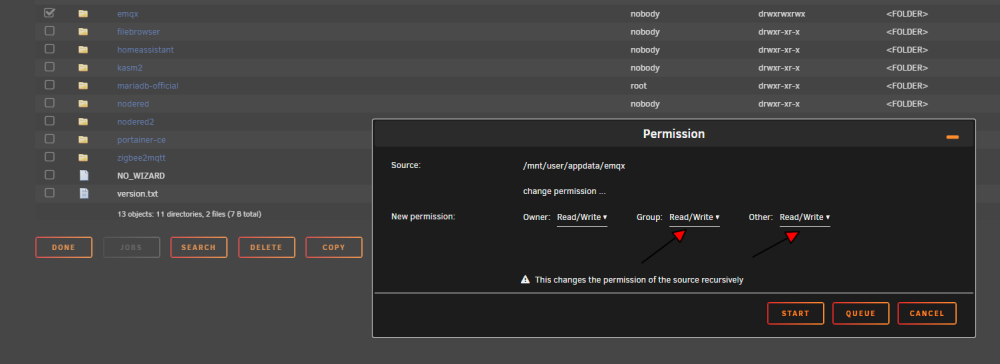Tick the version.txt file checkbox
This screenshot has width=1000, height=364.
tap(49, 193)
